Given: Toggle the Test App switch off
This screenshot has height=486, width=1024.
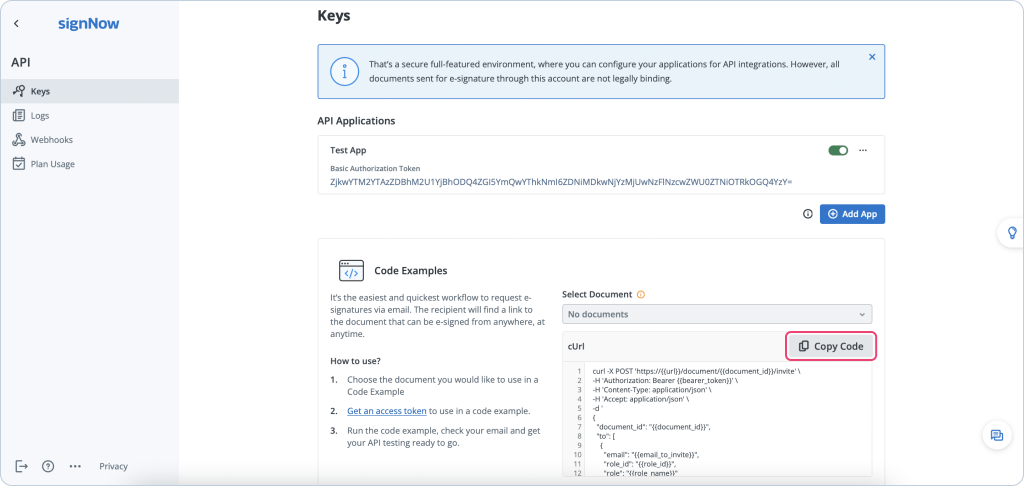Looking at the screenshot, I should 838,150.
